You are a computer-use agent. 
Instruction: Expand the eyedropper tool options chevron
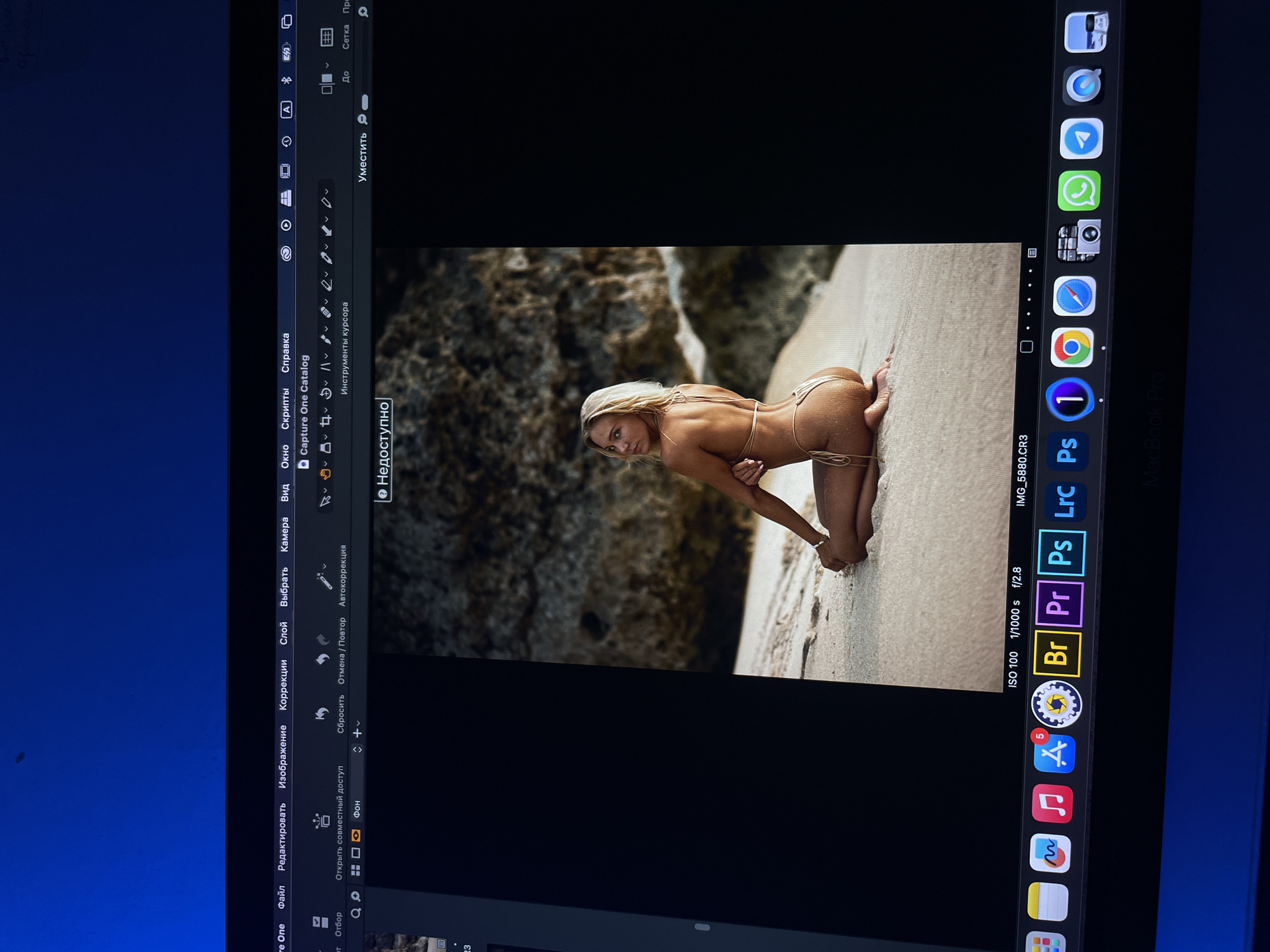point(326,246)
